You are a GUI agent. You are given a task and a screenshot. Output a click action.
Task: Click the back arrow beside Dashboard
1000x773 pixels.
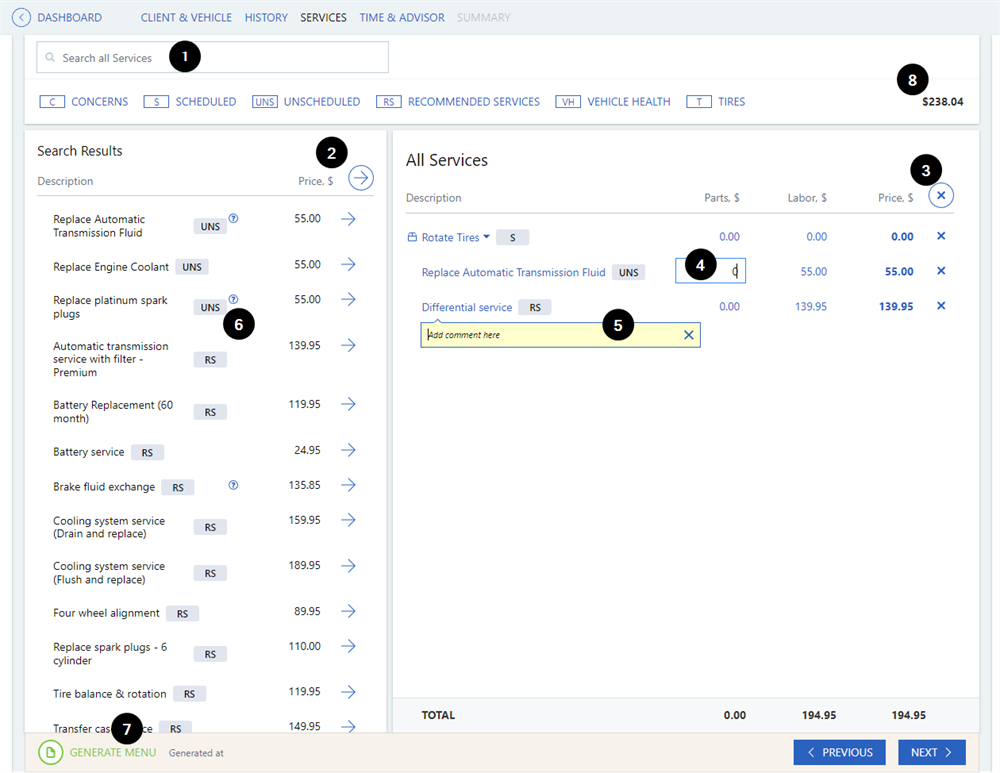[x=21, y=17]
